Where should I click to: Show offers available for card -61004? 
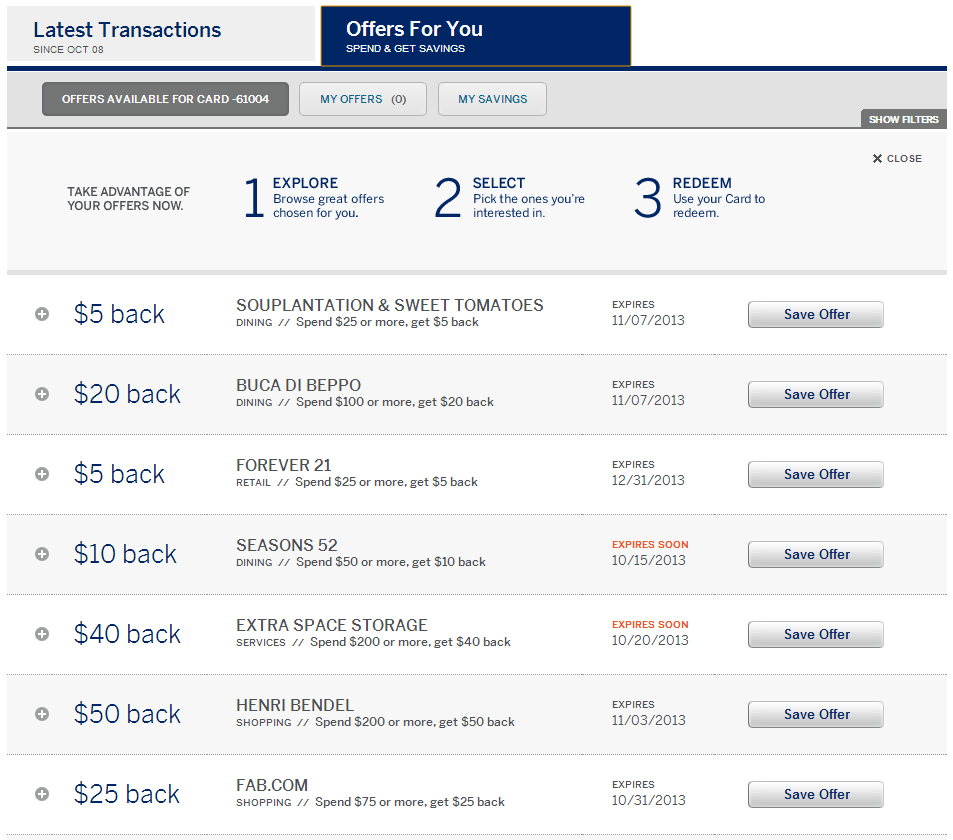[165, 99]
